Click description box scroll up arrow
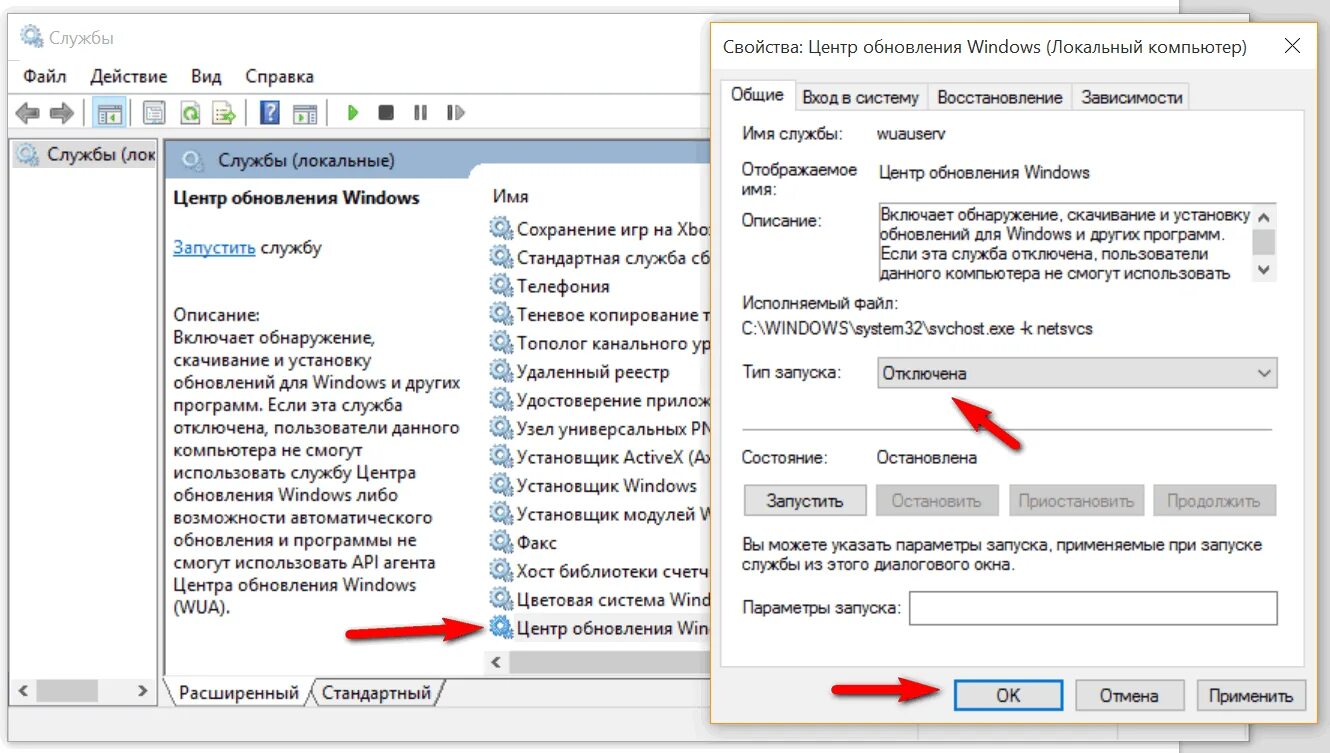 tap(1265, 216)
